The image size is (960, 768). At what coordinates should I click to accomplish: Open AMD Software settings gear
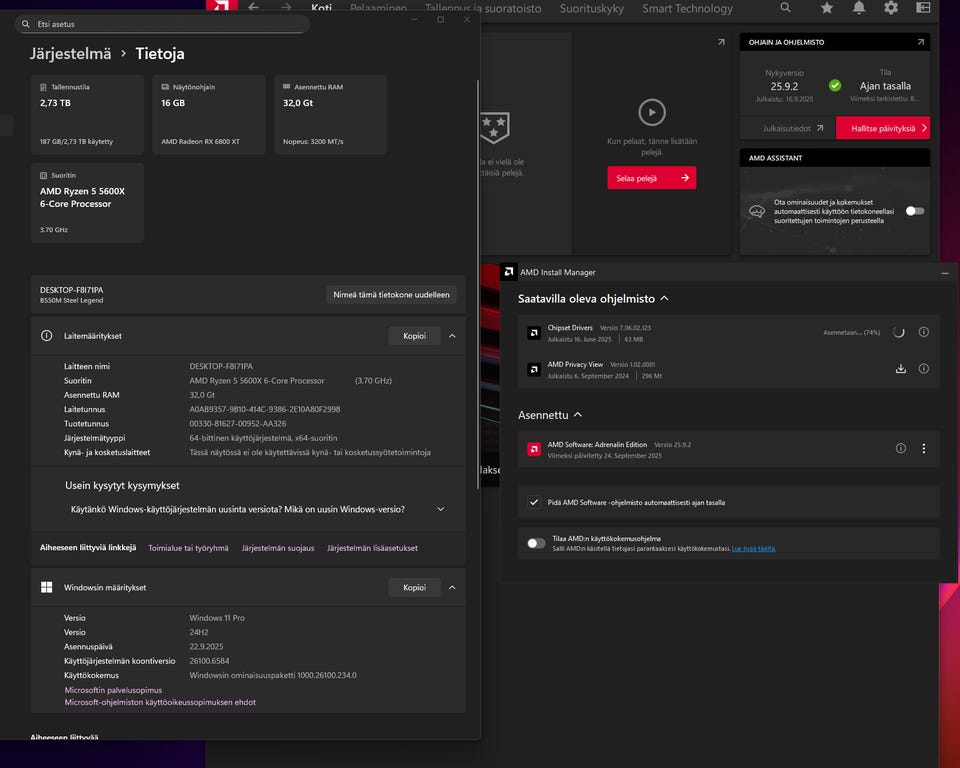pyautogui.click(x=891, y=7)
